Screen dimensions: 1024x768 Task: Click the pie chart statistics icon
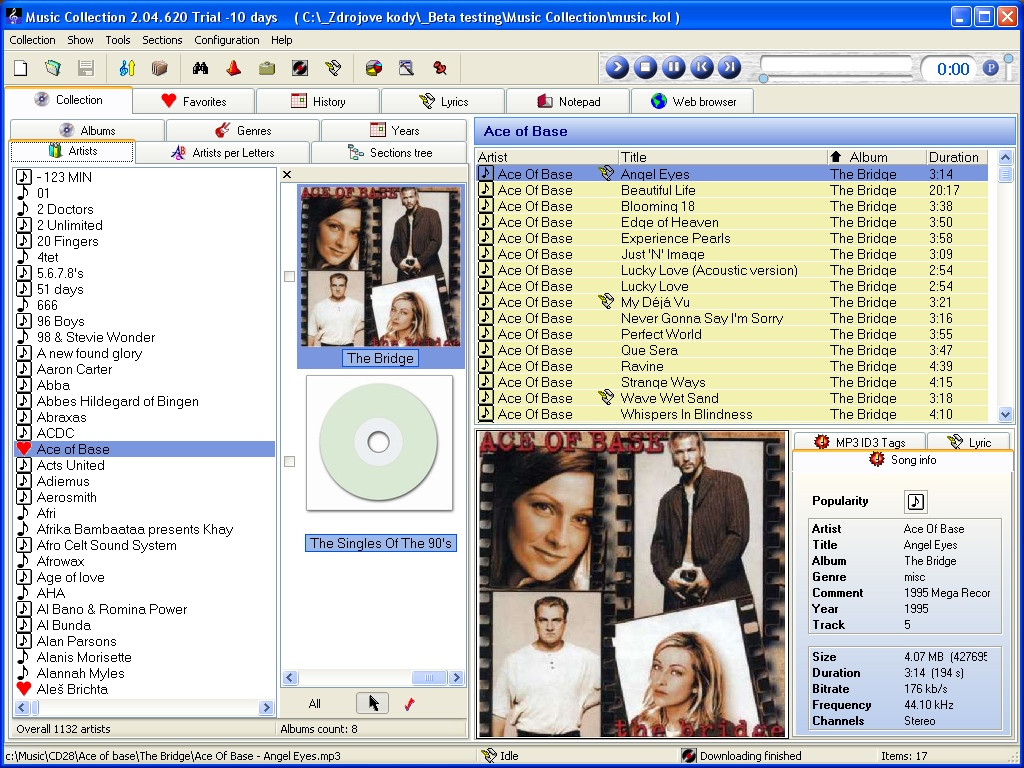click(x=374, y=68)
